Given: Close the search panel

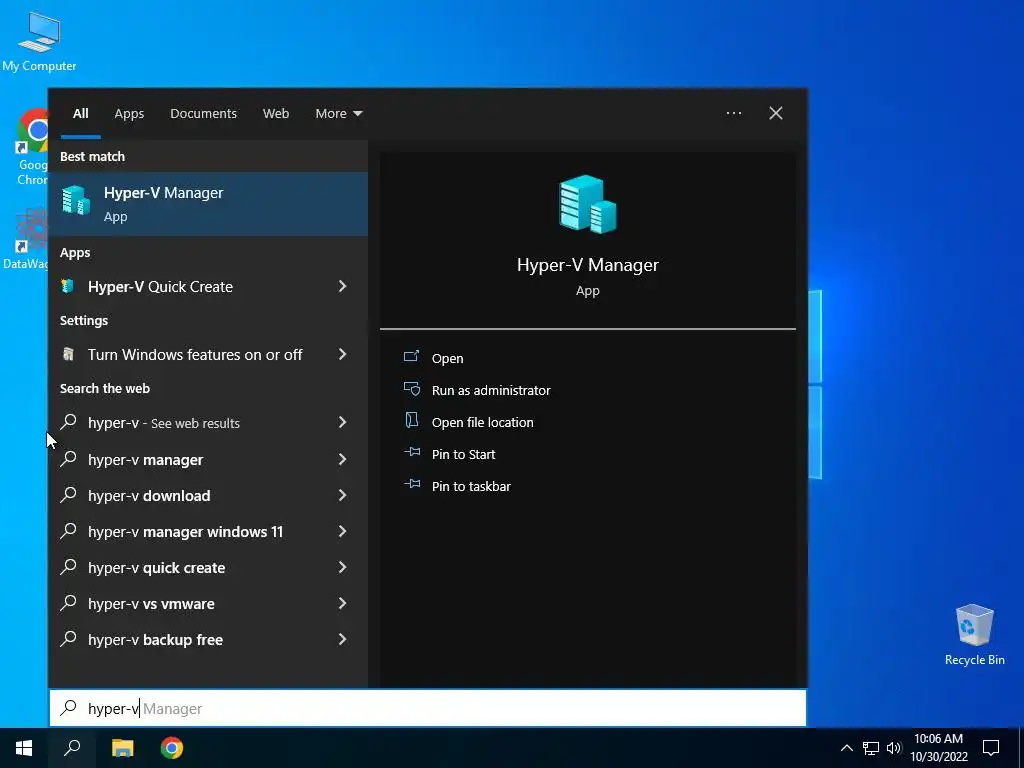Looking at the screenshot, I should tap(776, 113).
